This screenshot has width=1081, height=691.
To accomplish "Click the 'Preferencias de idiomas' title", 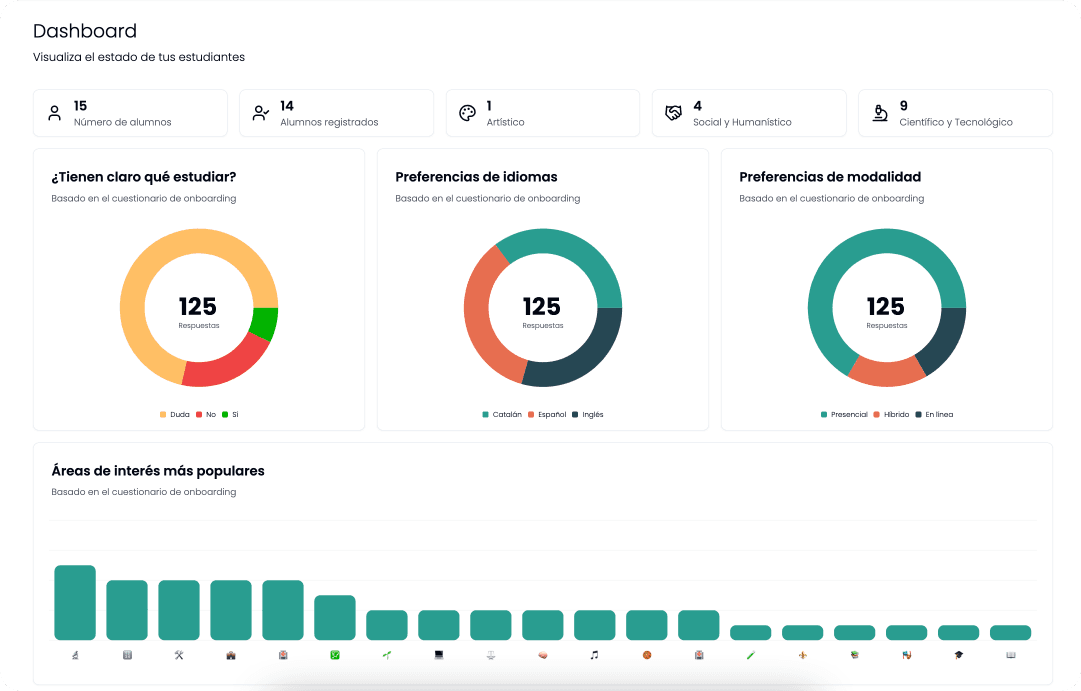I will point(476,177).
